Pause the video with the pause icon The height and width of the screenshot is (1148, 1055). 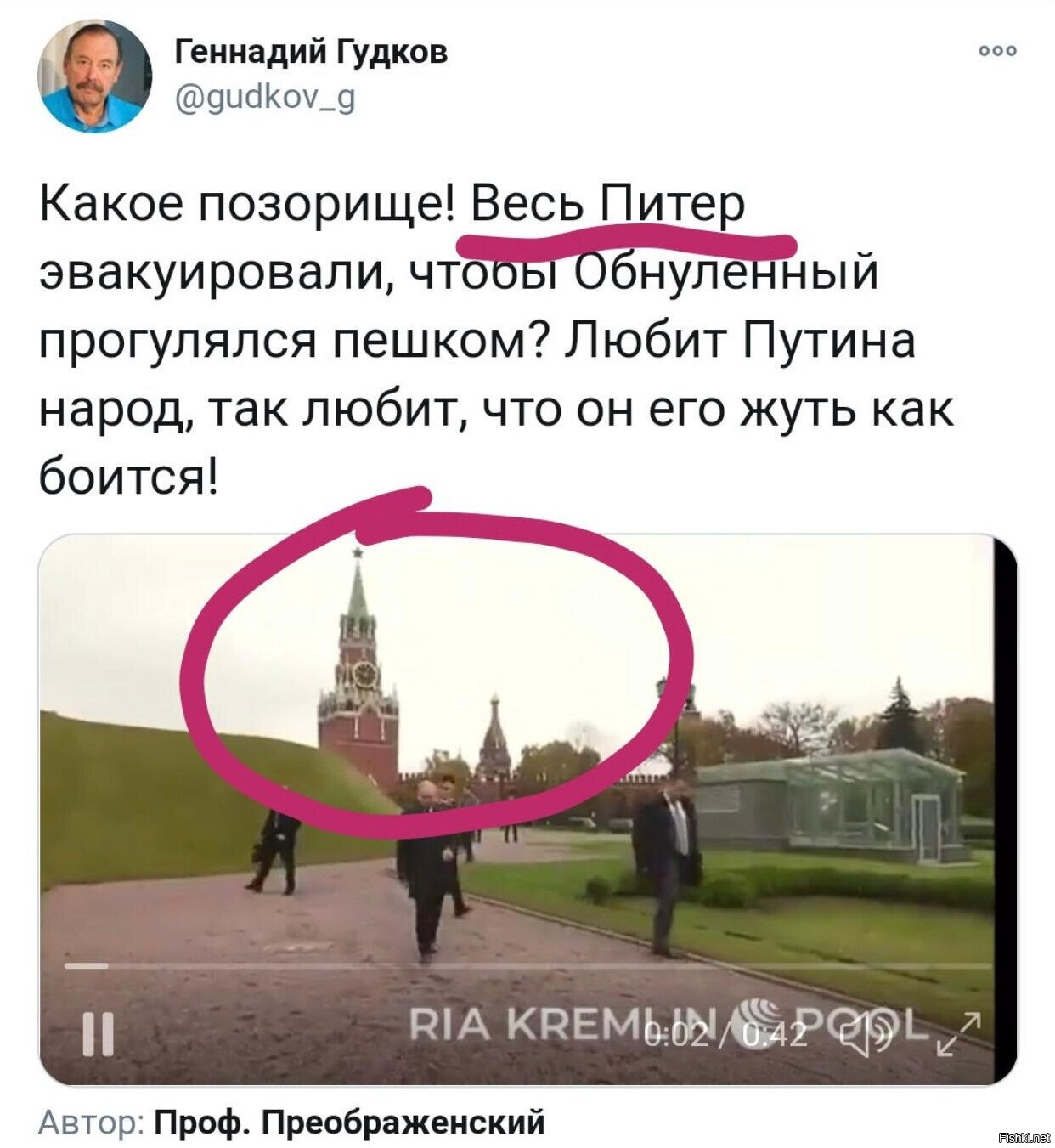click(98, 1034)
